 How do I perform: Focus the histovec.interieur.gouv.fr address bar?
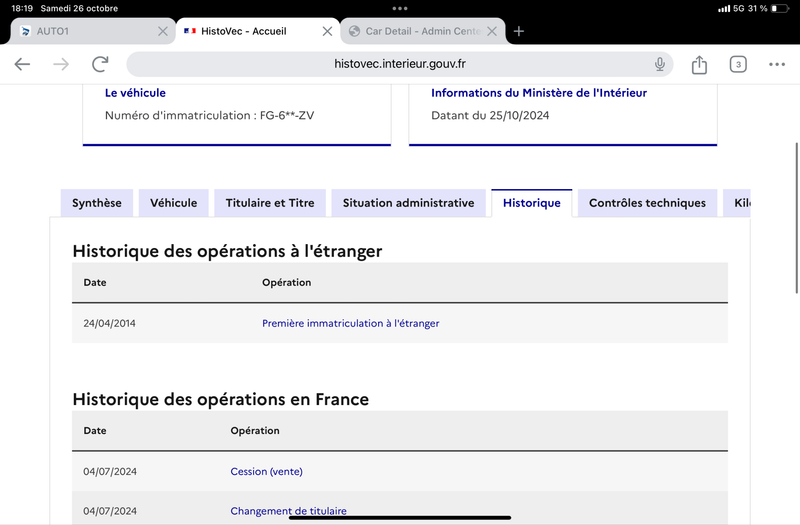[399, 64]
